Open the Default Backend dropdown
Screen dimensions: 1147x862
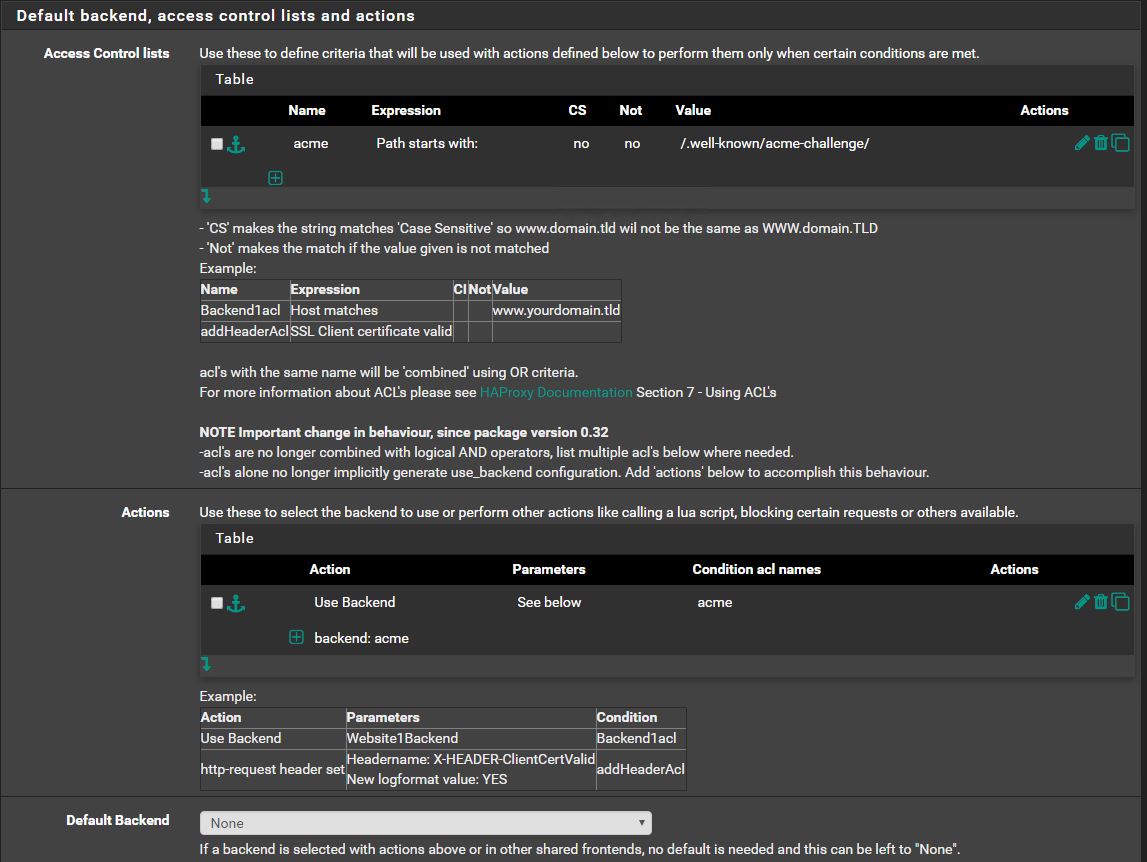(425, 823)
